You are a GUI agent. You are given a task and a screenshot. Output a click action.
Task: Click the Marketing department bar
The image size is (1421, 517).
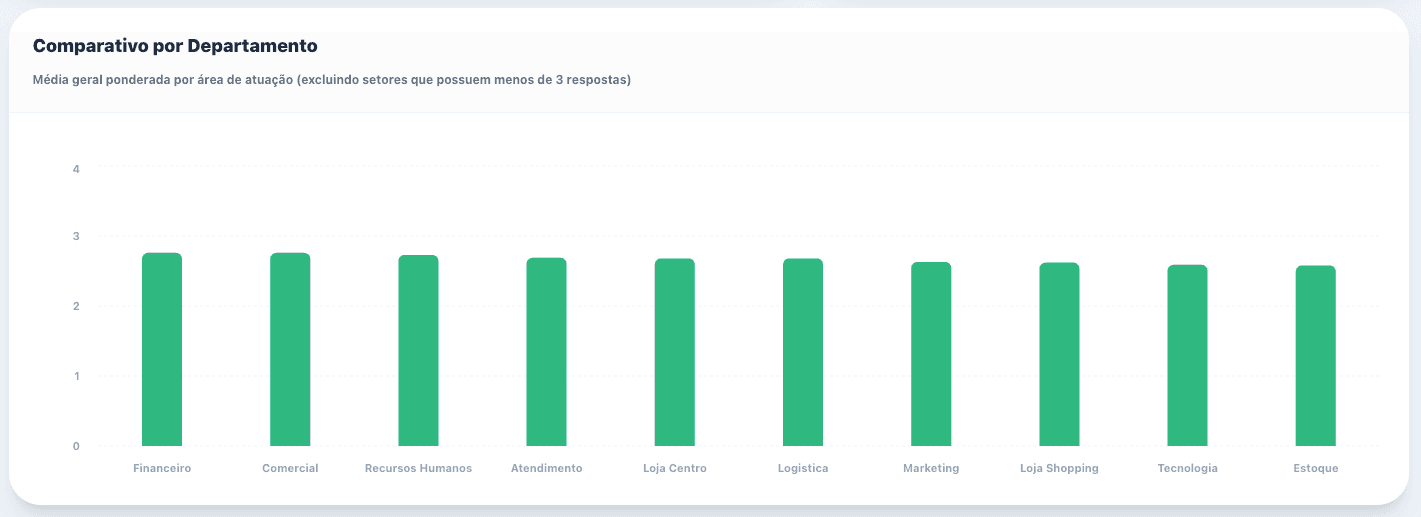pyautogui.click(x=931, y=354)
